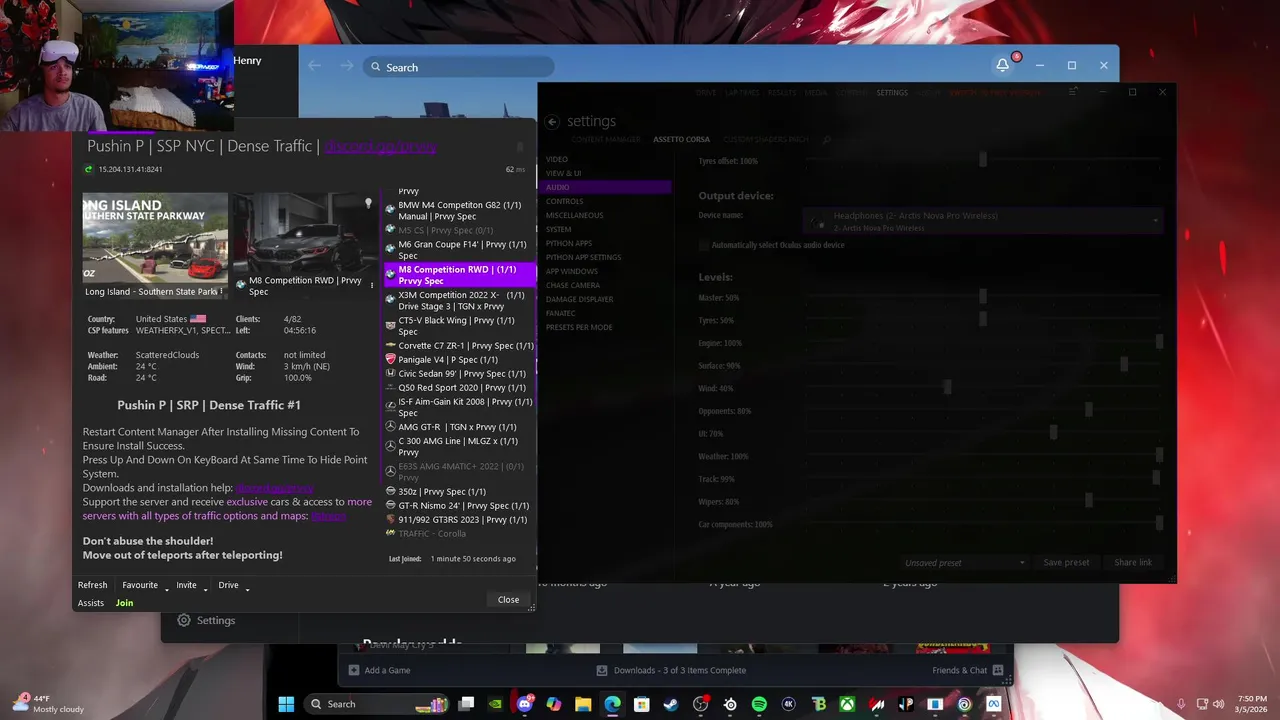The image size is (1280, 720).
Task: Open the discord.gg/prvvy link in title
Action: (380, 146)
